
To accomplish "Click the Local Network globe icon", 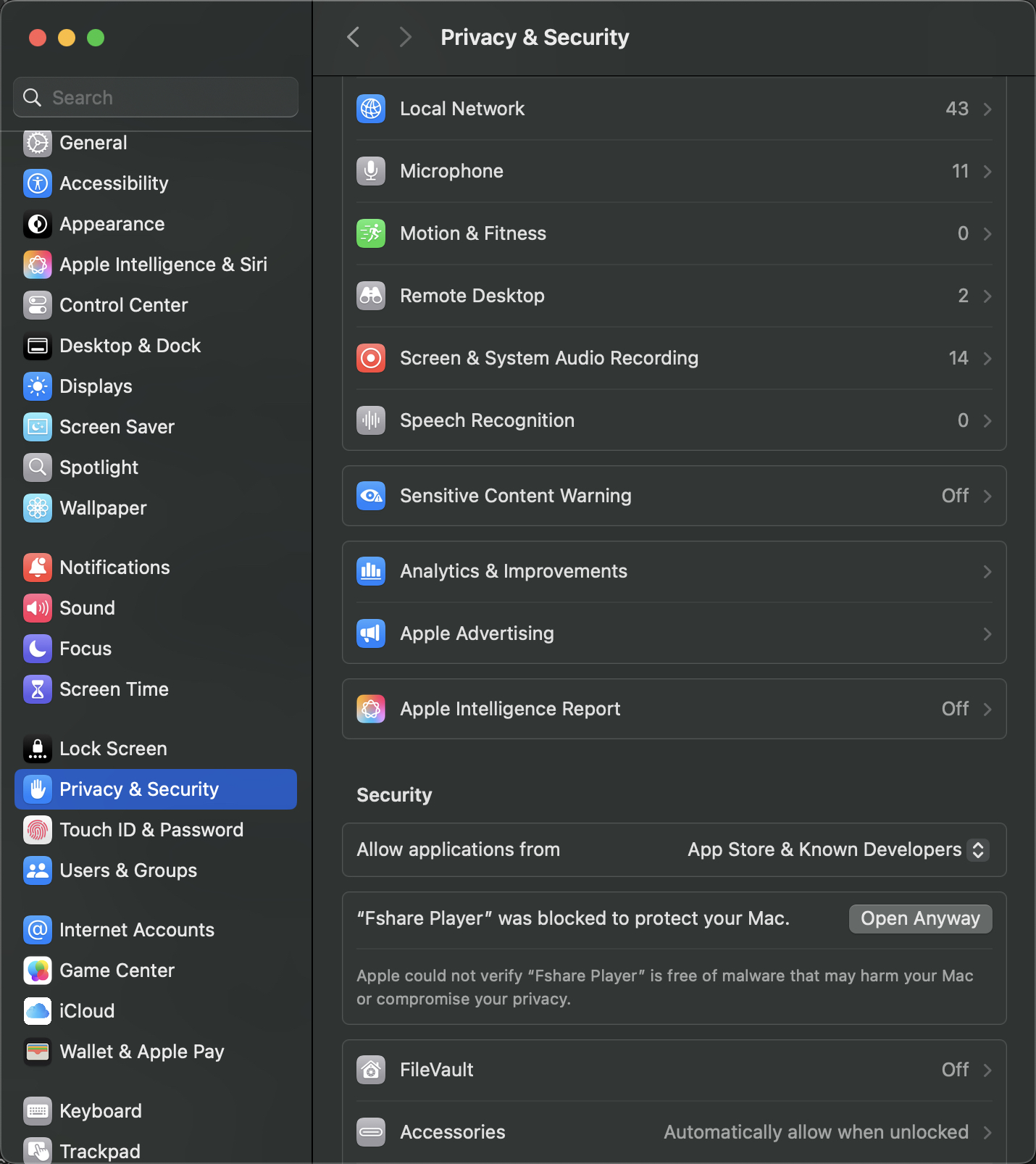I will tap(371, 109).
